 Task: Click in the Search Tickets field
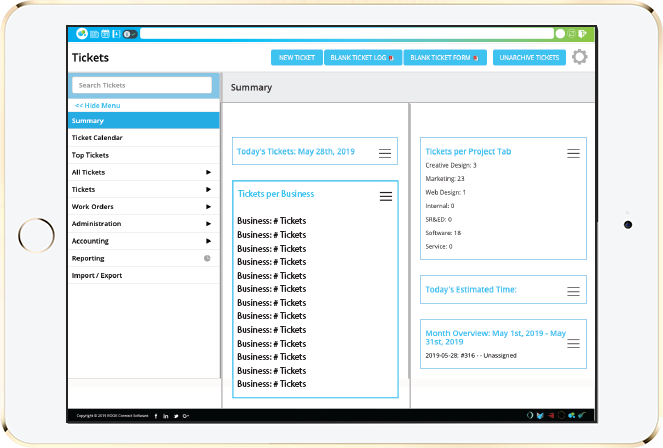coord(142,85)
